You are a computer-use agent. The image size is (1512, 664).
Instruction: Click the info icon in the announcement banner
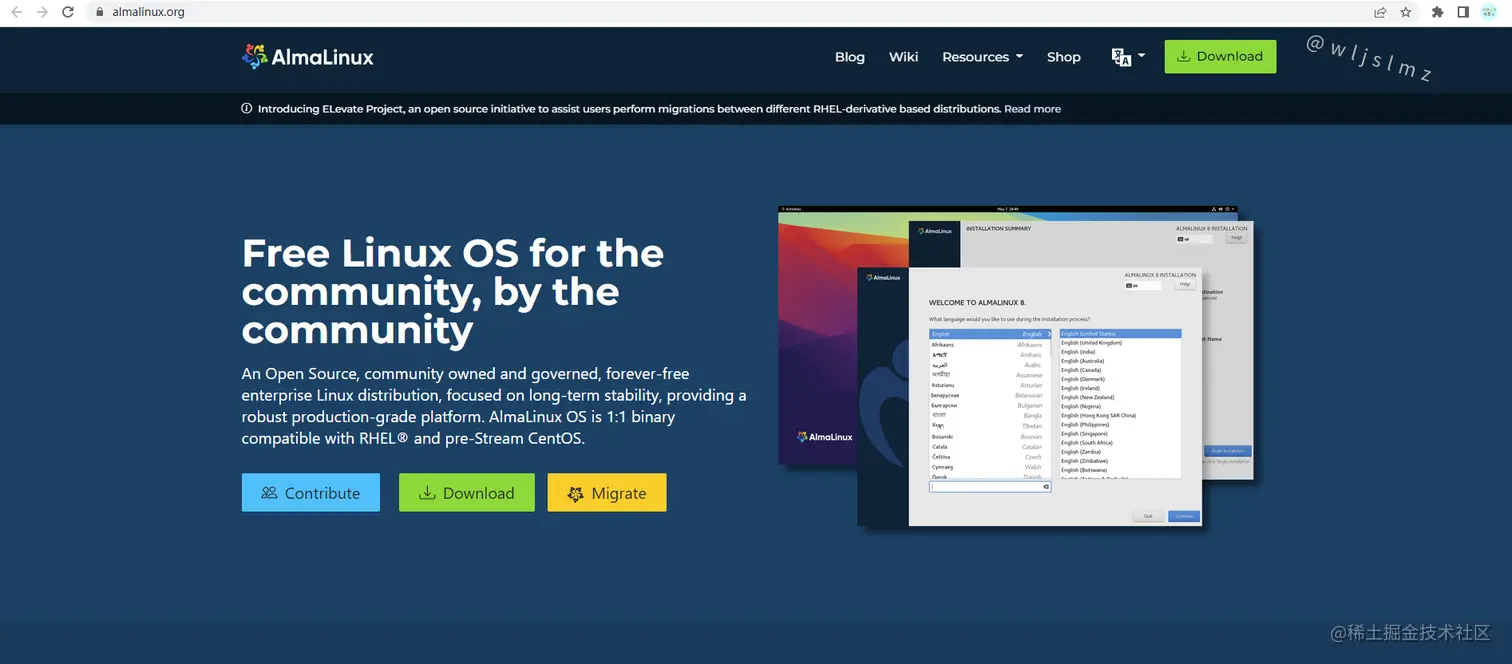246,109
